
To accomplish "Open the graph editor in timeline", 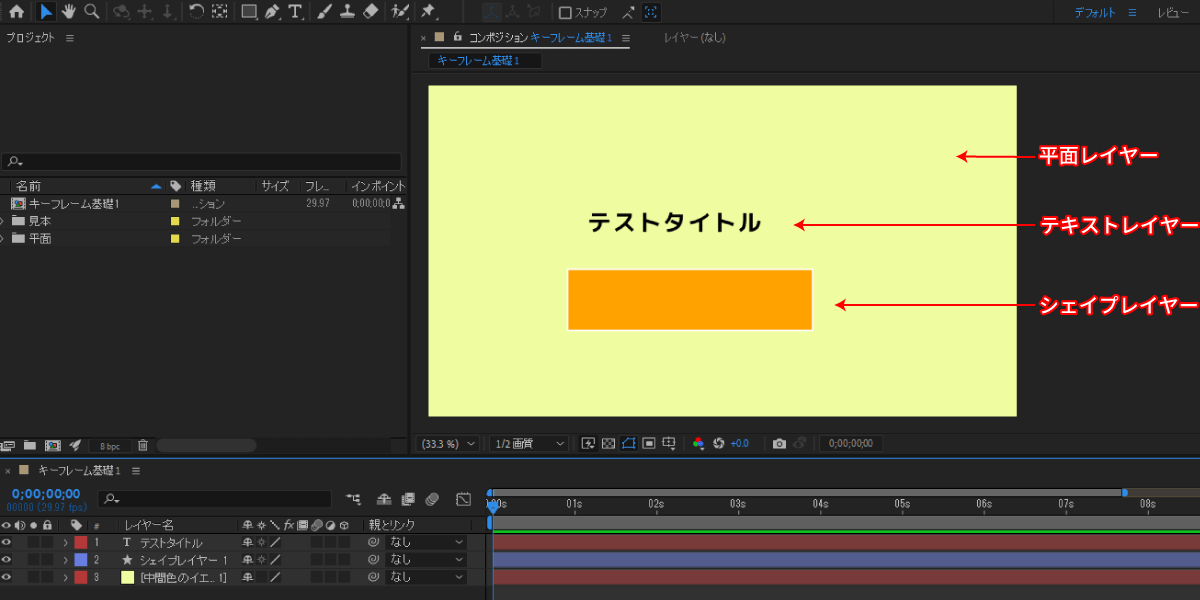I will point(464,498).
